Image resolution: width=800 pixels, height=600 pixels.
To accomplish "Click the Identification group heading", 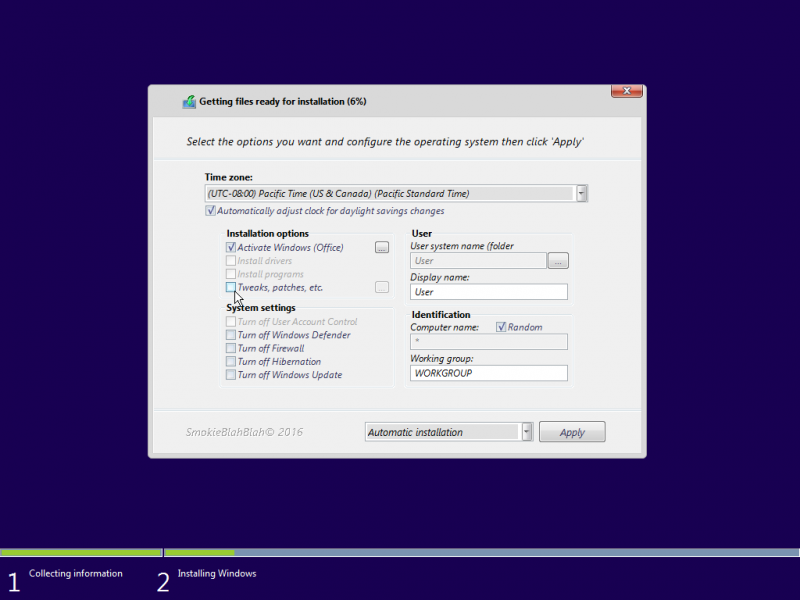I will pyautogui.click(x=441, y=314).
